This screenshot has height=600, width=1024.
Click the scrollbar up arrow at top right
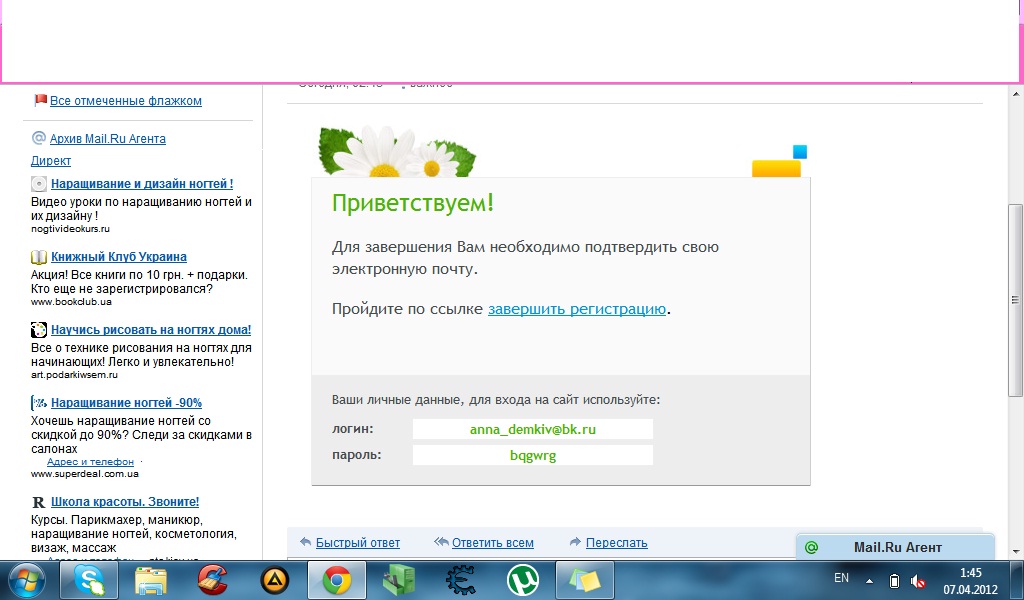[1016, 94]
